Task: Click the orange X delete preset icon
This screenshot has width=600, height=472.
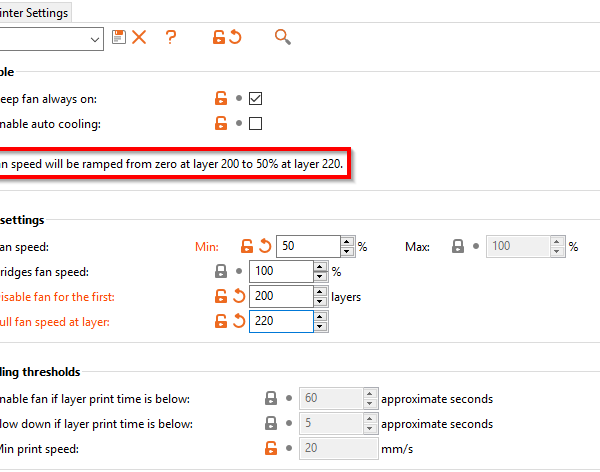Action: [x=139, y=37]
